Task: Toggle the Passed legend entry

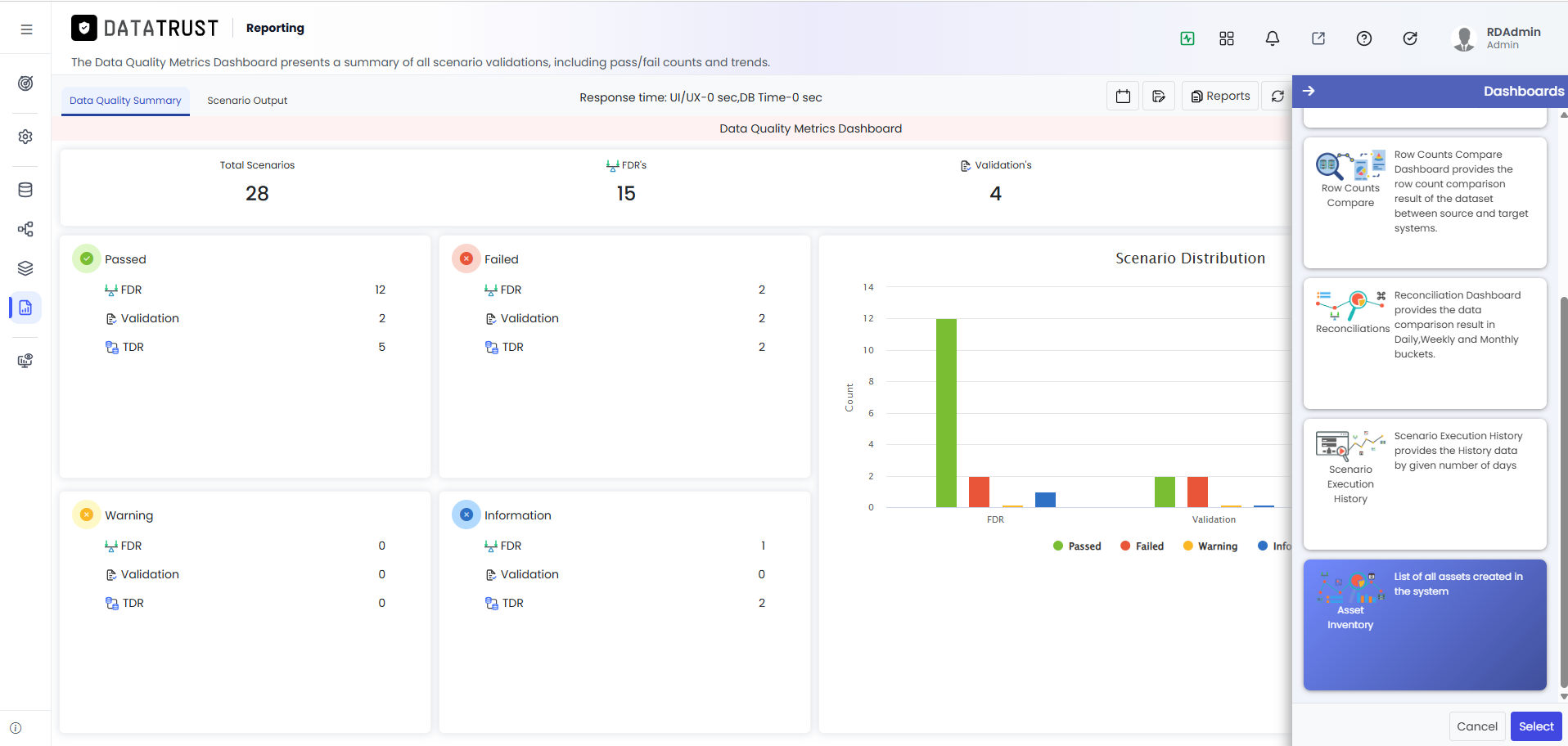Action: point(1077,546)
